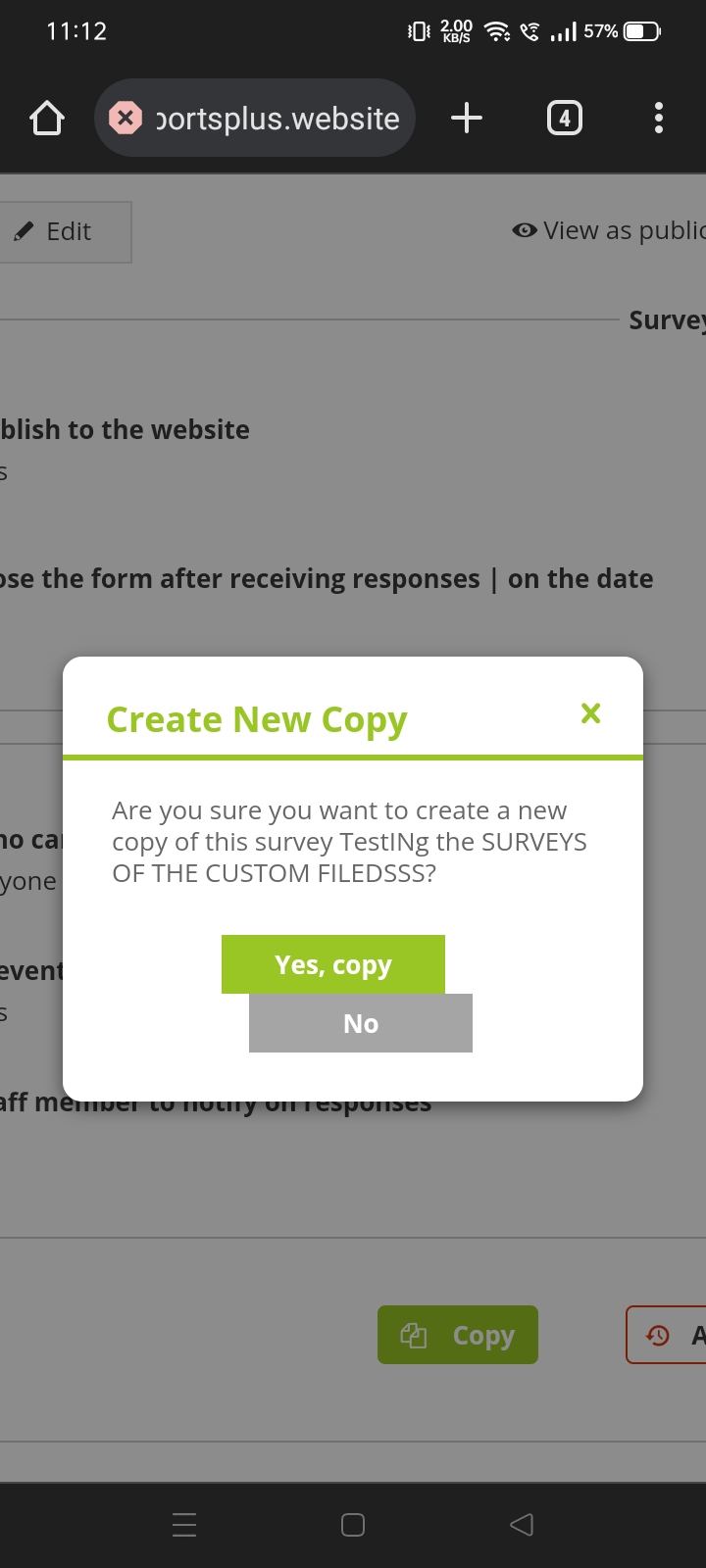
Task: Click the Edit button with pencil
Action: pyautogui.click(x=65, y=232)
